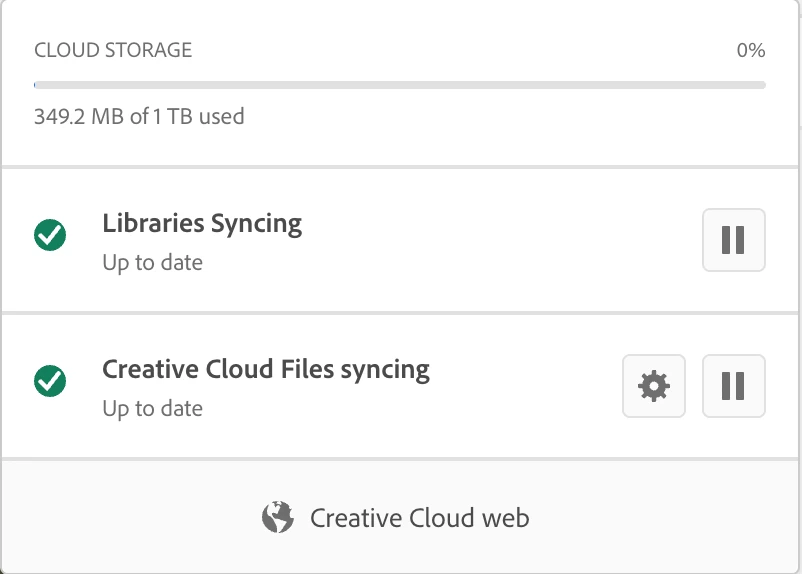Screen dimensions: 802x574
Task: Click the cloud storage usage progress bar
Action: pyautogui.click(x=400, y=85)
